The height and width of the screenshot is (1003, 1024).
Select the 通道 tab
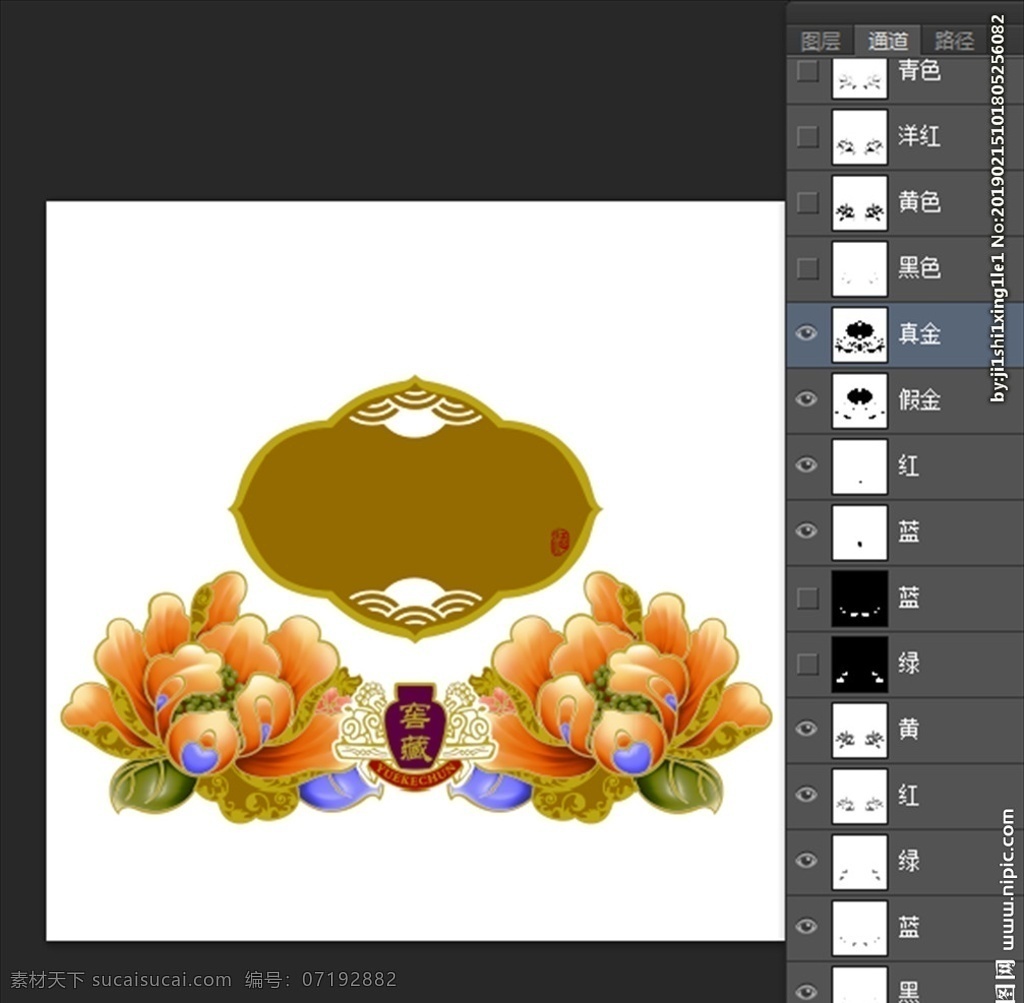888,40
